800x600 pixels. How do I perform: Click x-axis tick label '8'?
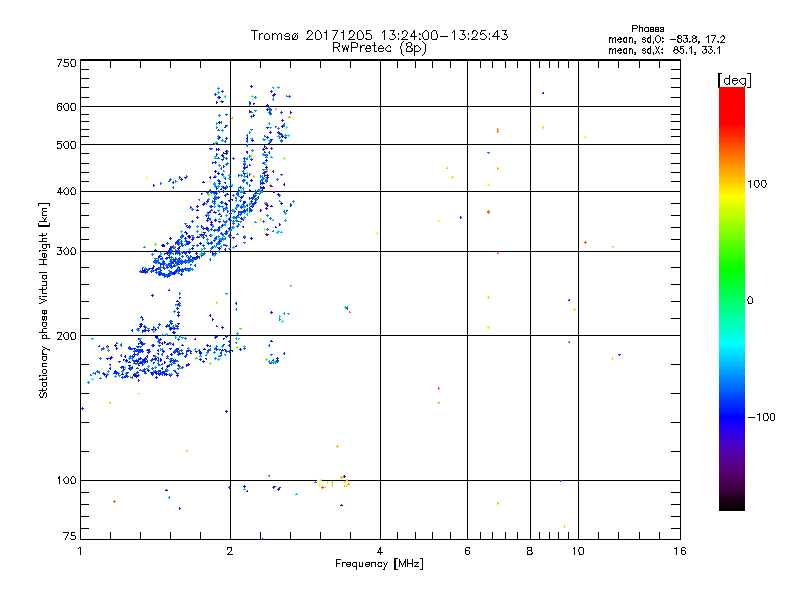[530, 551]
